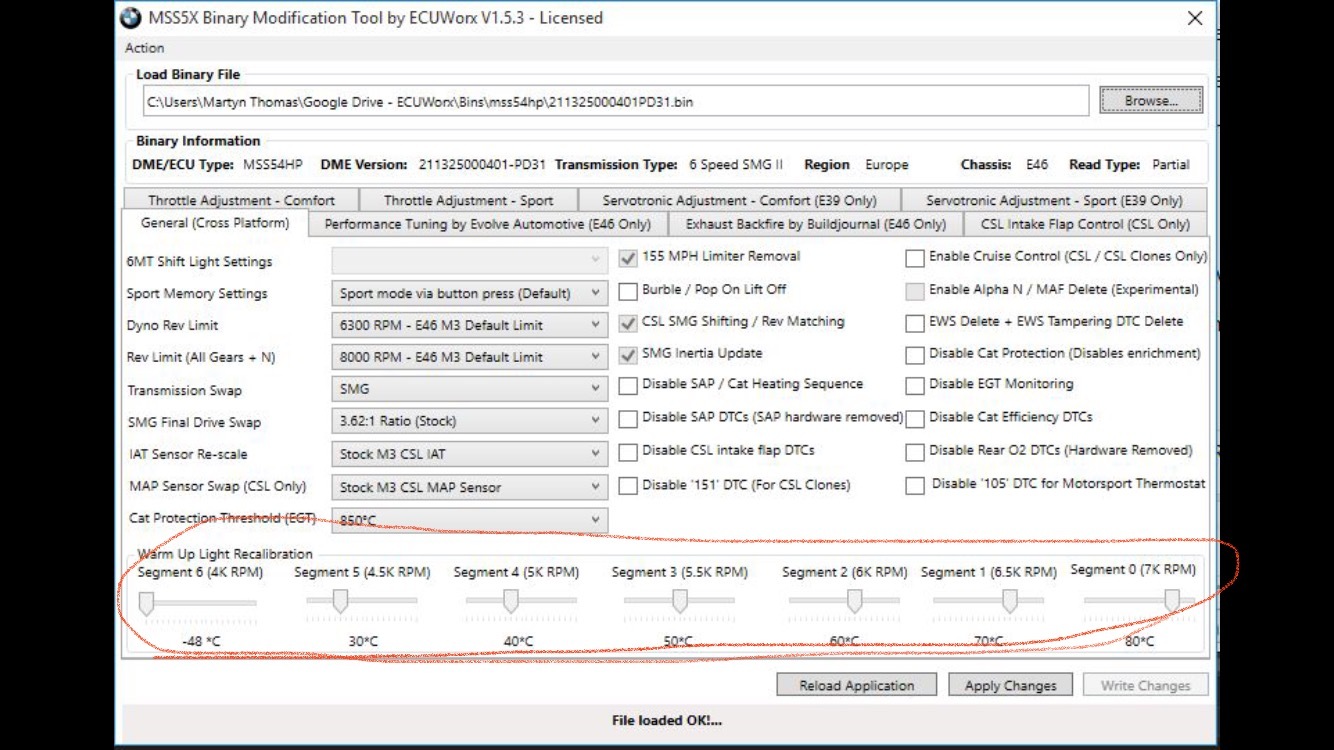Image resolution: width=1334 pixels, height=750 pixels.
Task: Click the 'File loaded OK!...' status text
Action: click(x=666, y=720)
